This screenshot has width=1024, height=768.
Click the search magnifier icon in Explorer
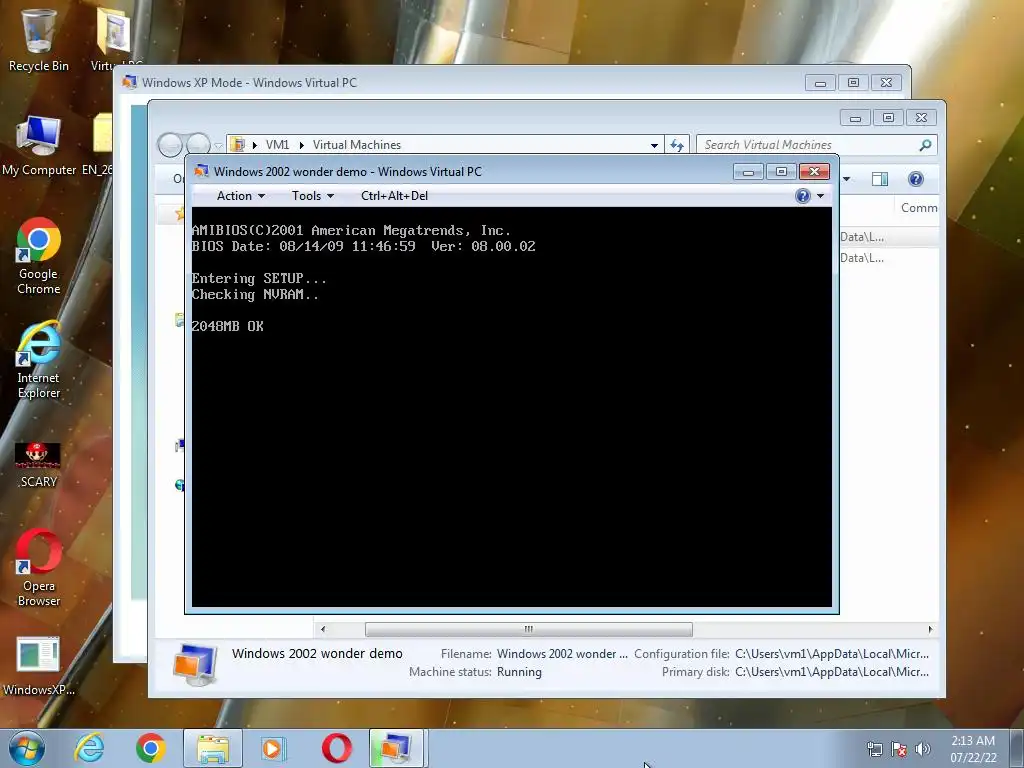pos(925,145)
